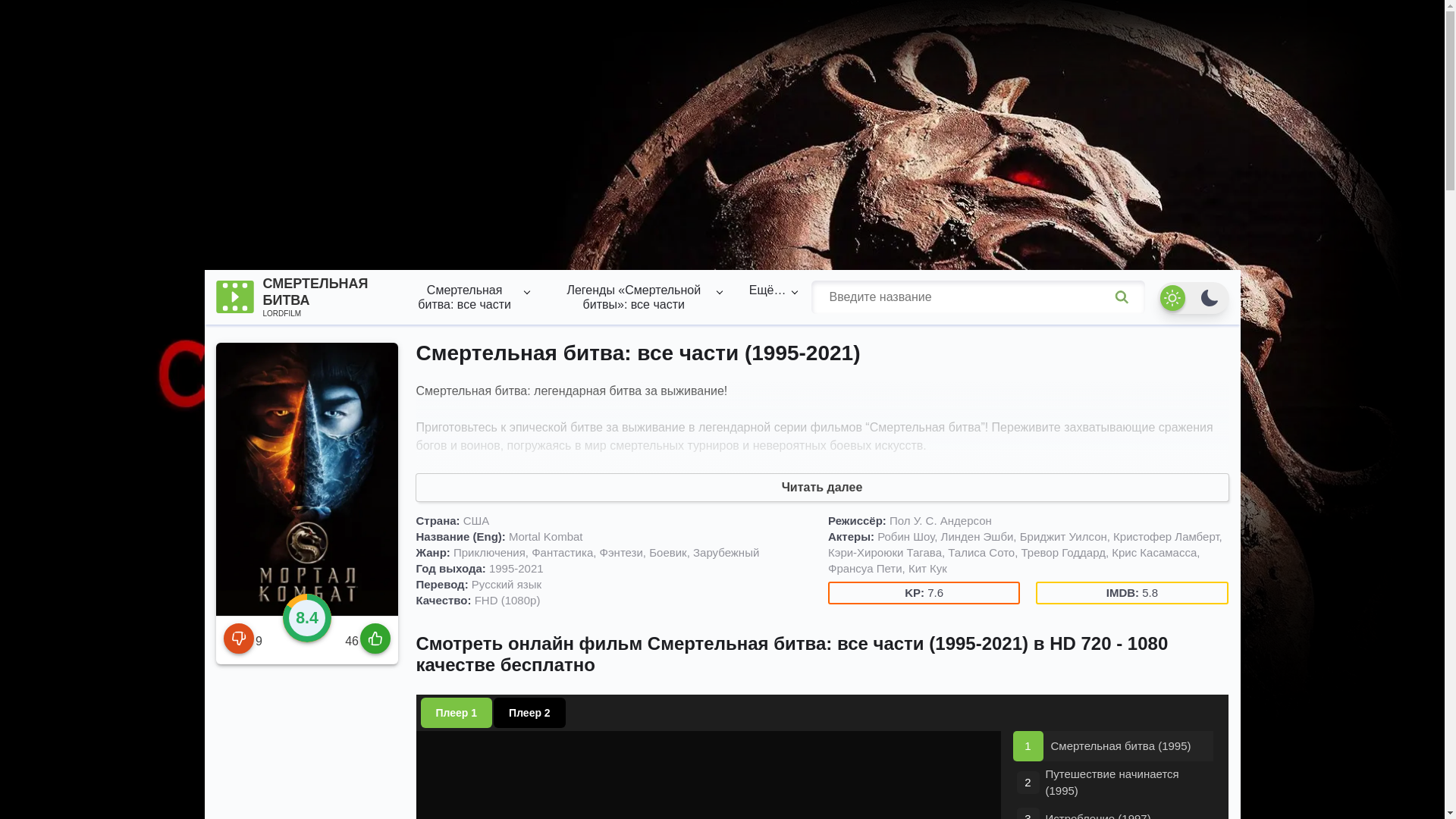
Task: Click the actor link 'Тревор Годдард'
Action: click(1063, 553)
